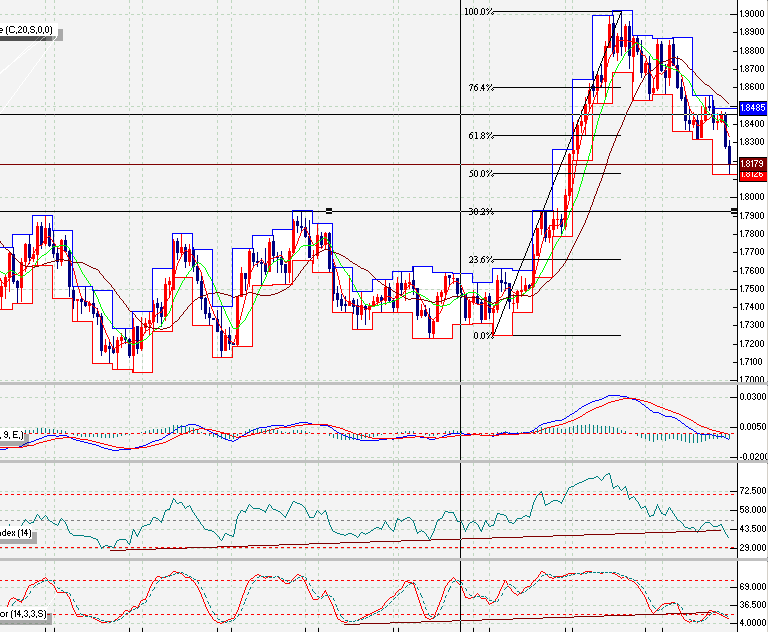
Task: Click the 1.9000 value on the price axis
Action: tap(752, 14)
